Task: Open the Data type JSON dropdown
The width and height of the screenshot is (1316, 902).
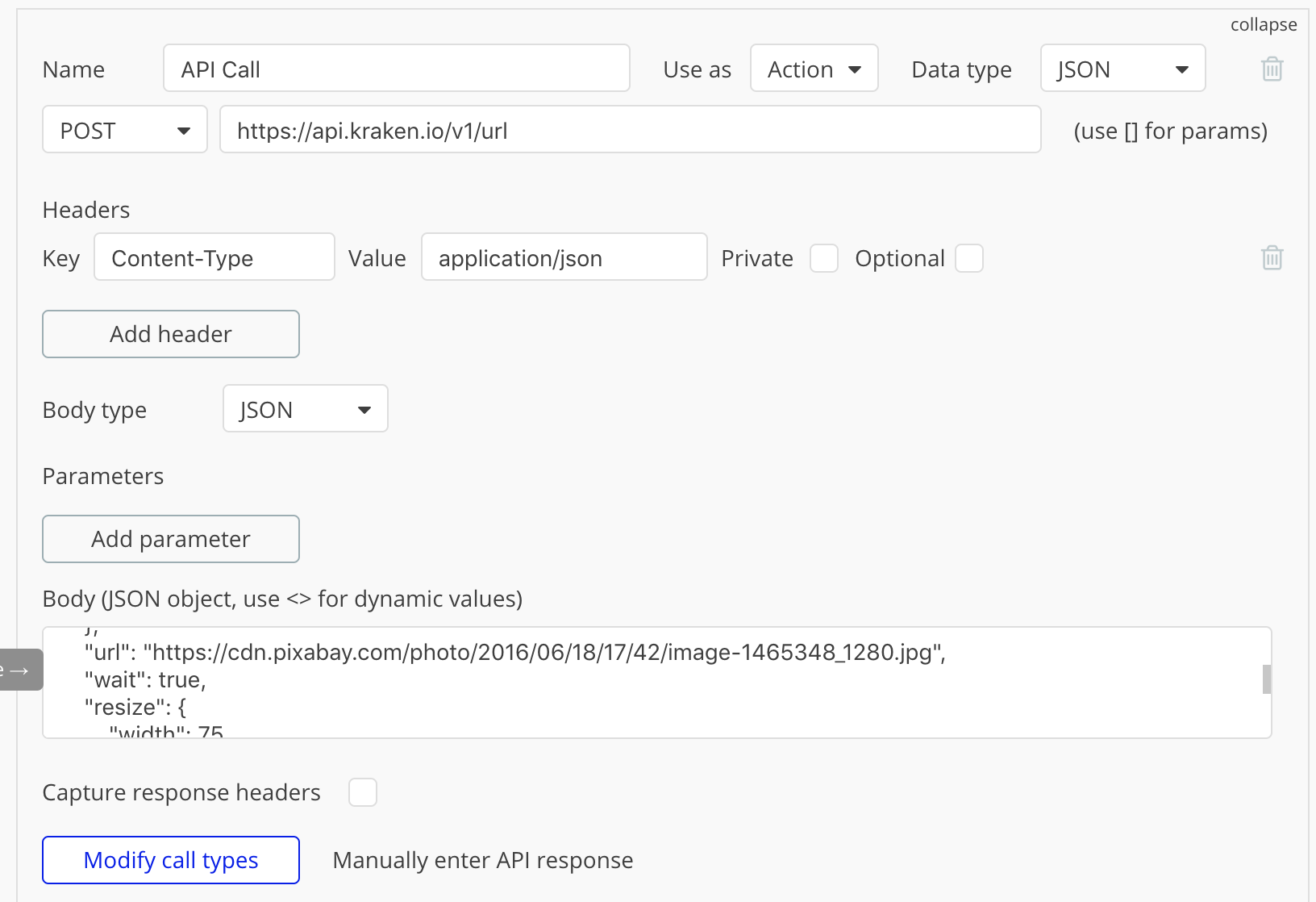Action: click(1122, 69)
